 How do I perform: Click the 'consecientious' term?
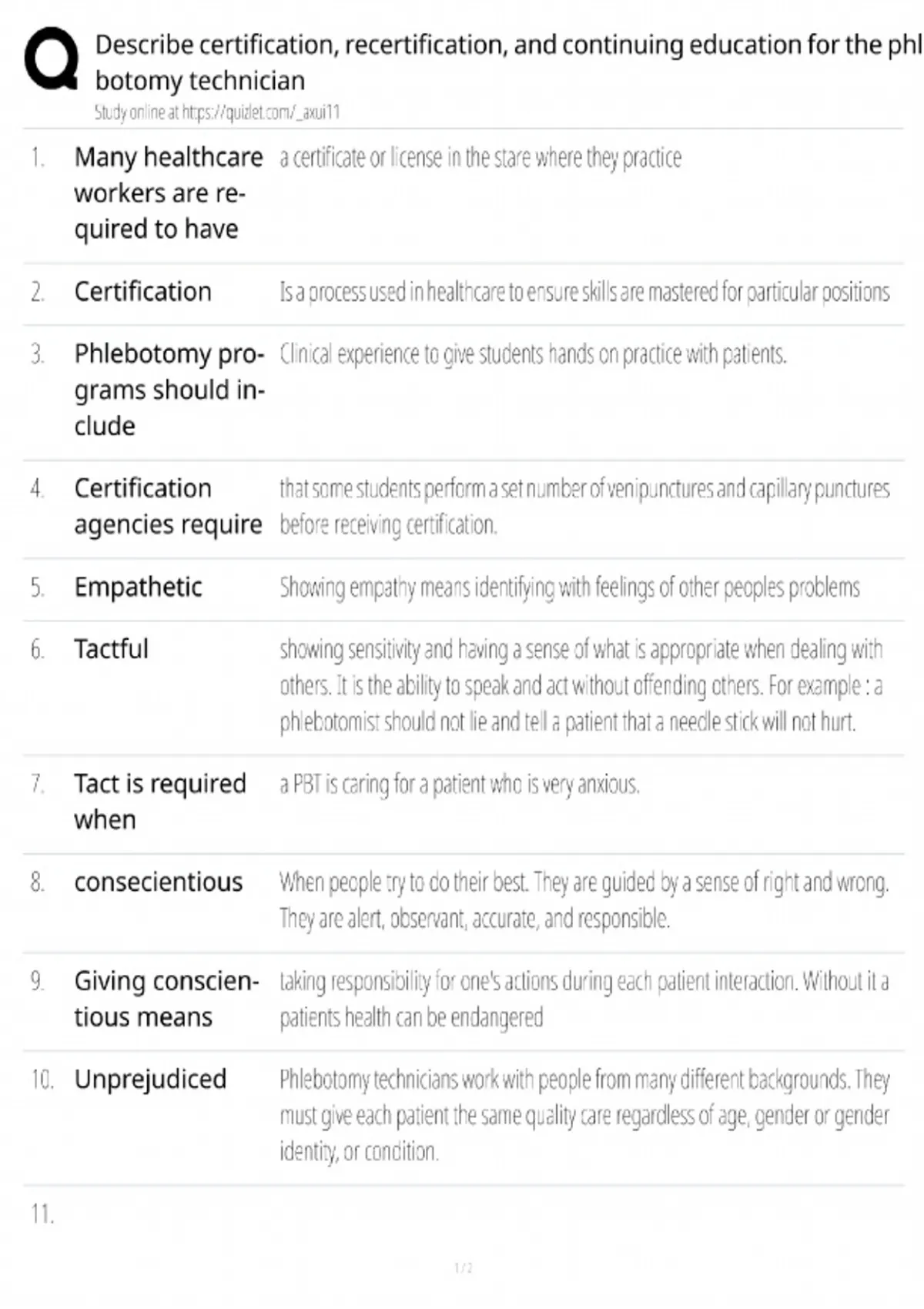(158, 882)
